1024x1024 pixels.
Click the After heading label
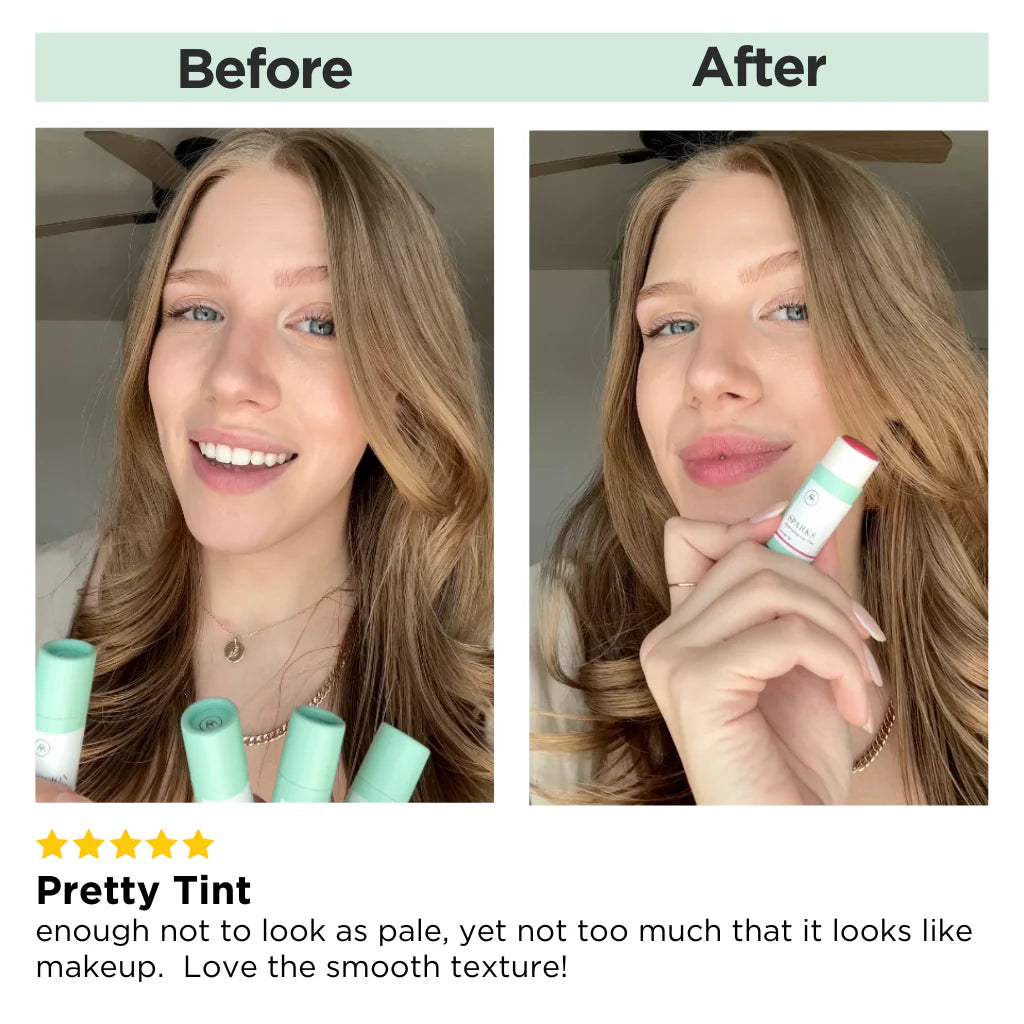click(x=759, y=67)
